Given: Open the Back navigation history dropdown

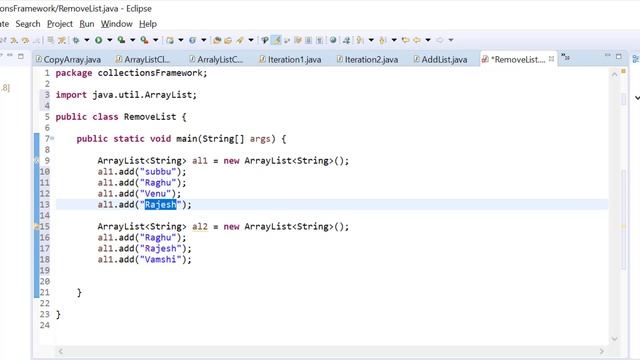Looking at the screenshot, I should [x=428, y=40].
